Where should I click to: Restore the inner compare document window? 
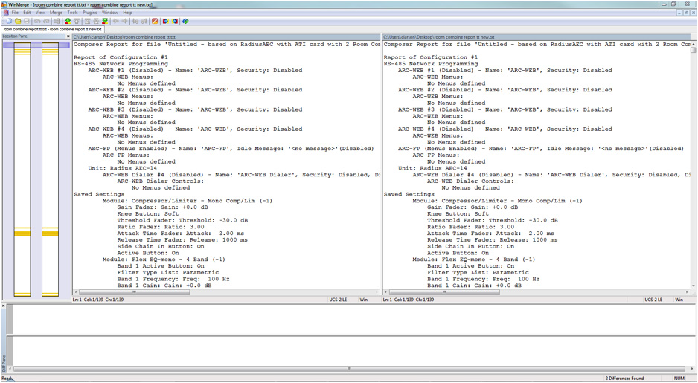(x=686, y=13)
